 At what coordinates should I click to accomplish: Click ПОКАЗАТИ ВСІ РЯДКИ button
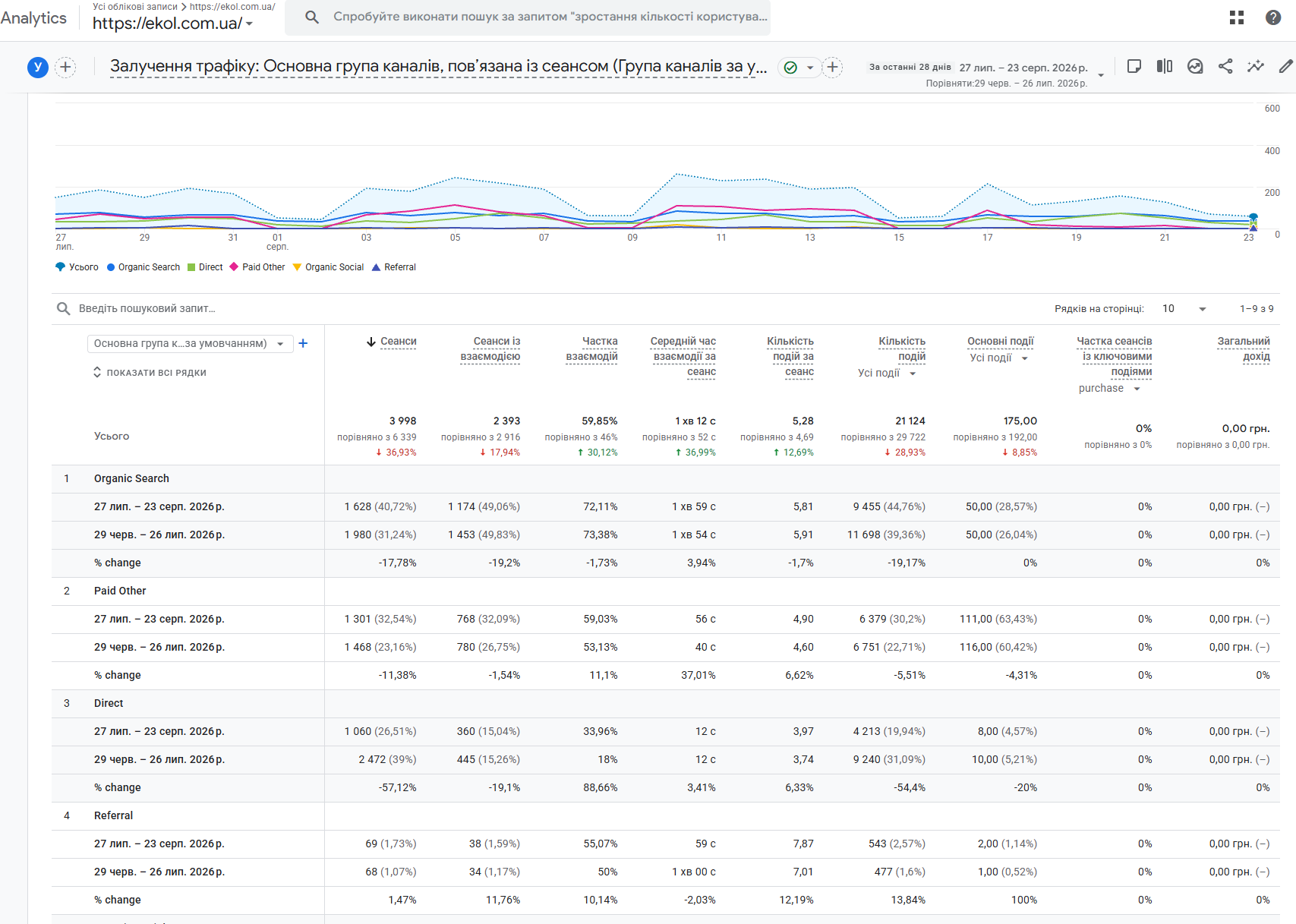click(x=150, y=373)
